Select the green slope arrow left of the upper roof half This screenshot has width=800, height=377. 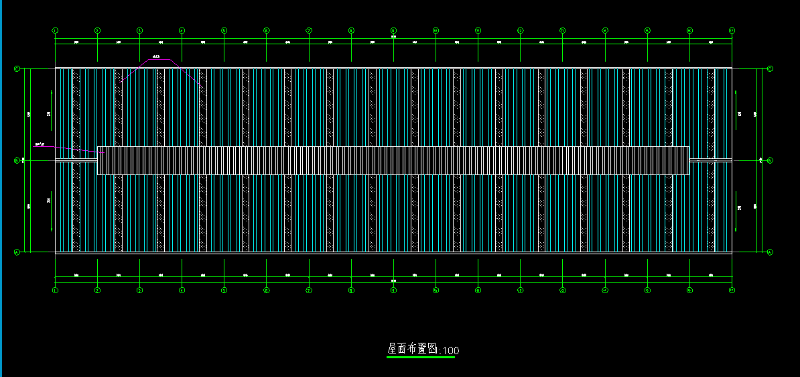[x=52, y=110]
